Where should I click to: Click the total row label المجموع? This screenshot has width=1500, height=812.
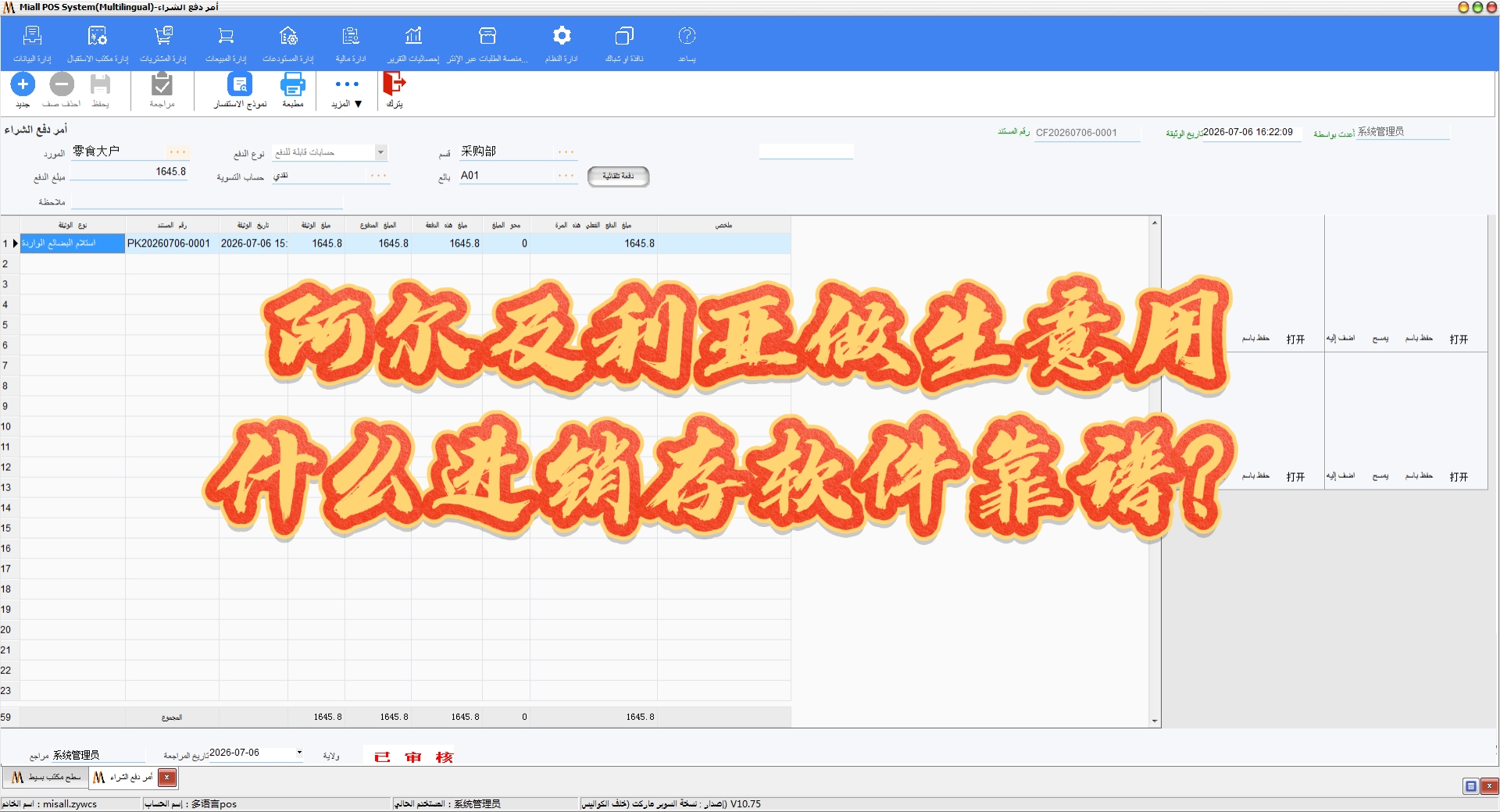[x=172, y=718]
